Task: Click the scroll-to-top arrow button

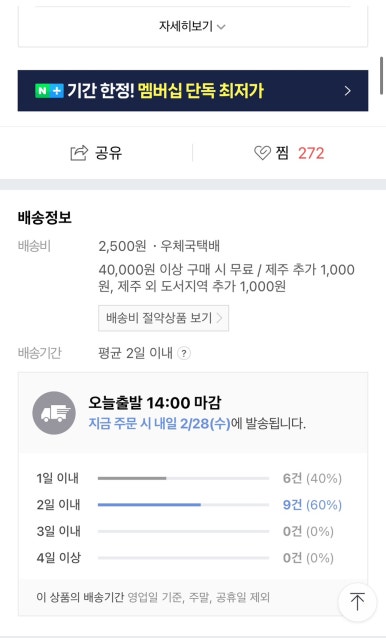Action: [x=358, y=601]
